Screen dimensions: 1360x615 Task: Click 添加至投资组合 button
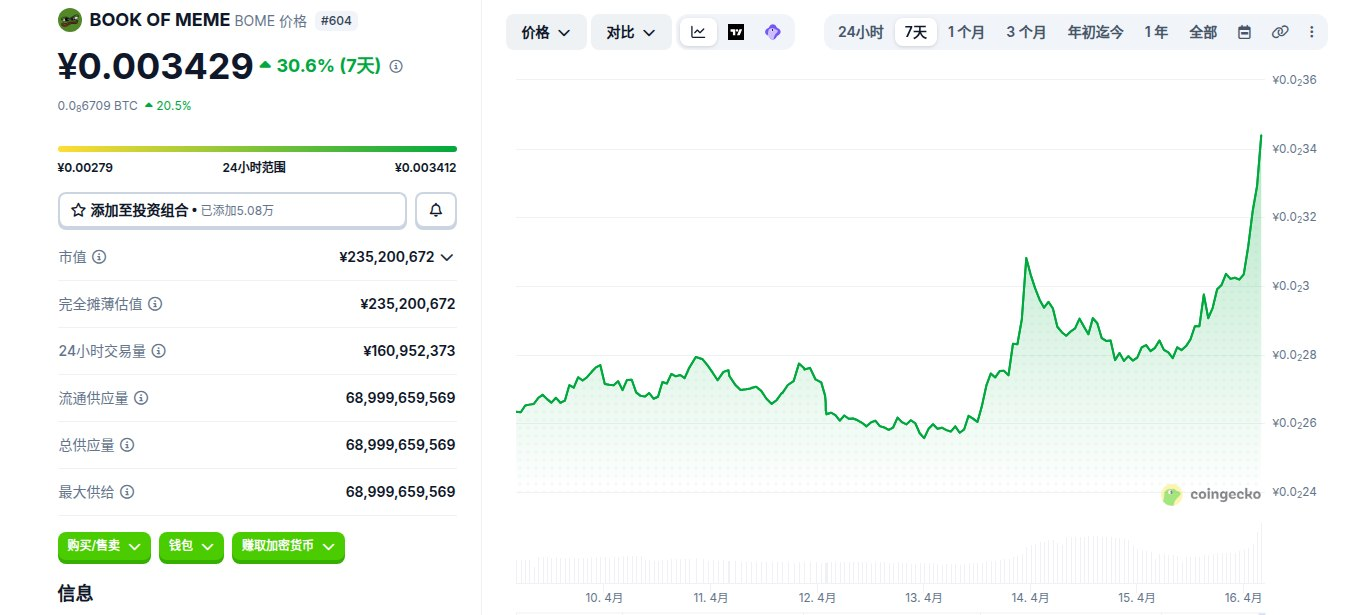coord(232,211)
